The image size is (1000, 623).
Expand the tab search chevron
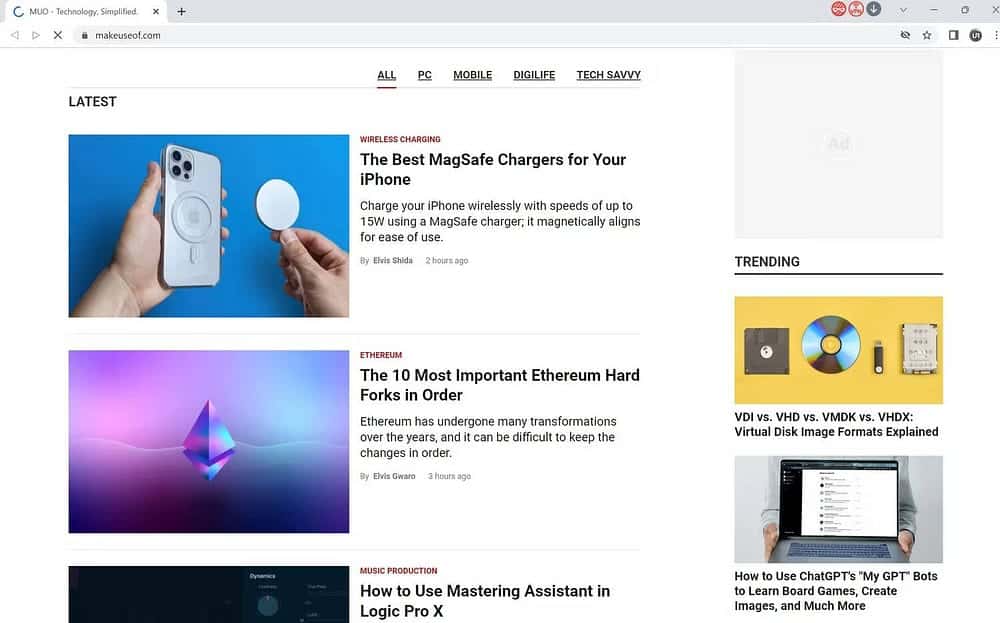tap(903, 10)
